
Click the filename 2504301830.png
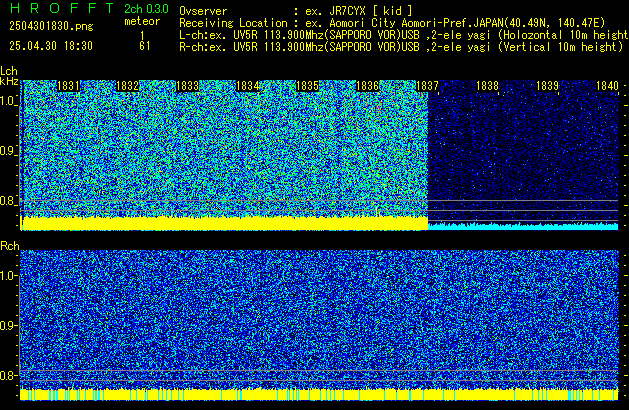51,26
